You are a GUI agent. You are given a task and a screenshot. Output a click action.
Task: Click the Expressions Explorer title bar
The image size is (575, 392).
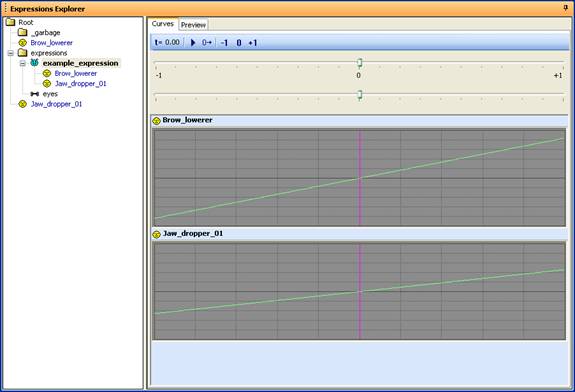[288, 8]
